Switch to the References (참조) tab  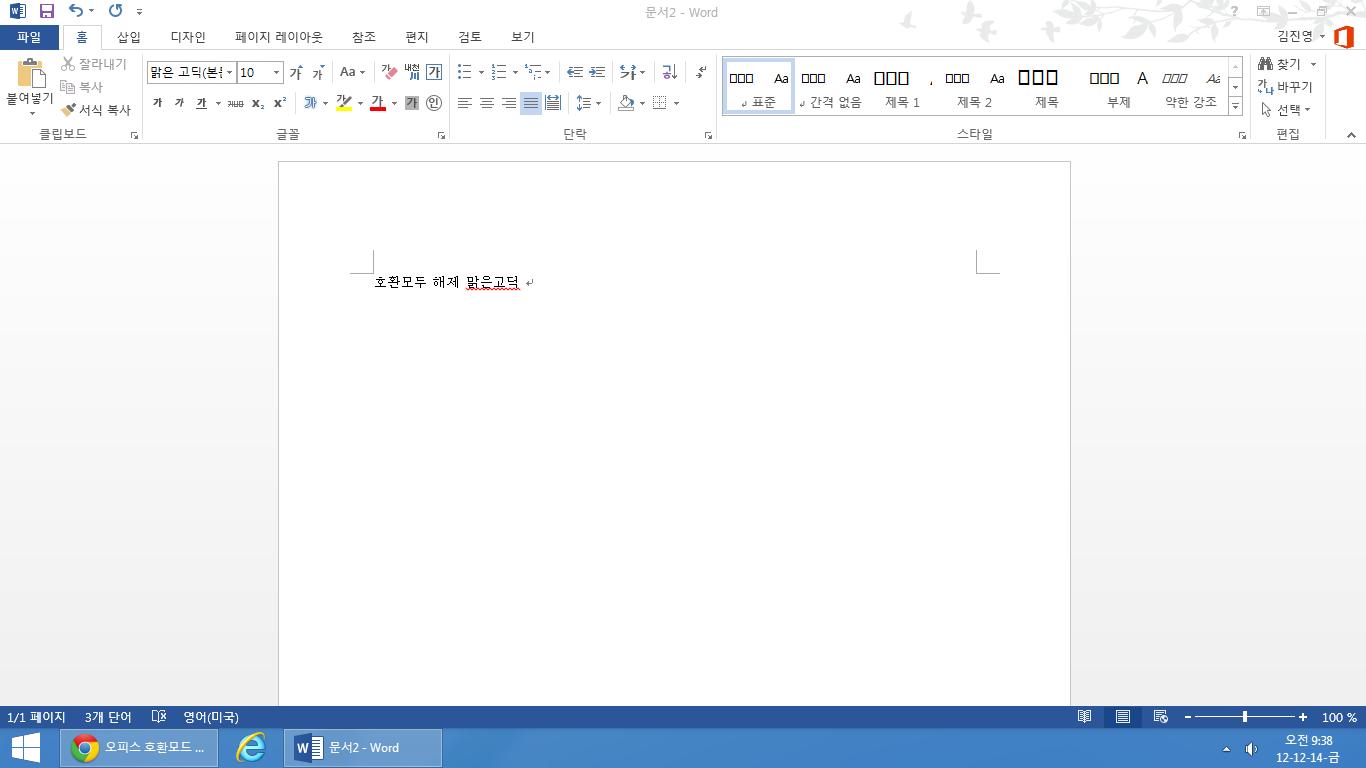pos(364,37)
